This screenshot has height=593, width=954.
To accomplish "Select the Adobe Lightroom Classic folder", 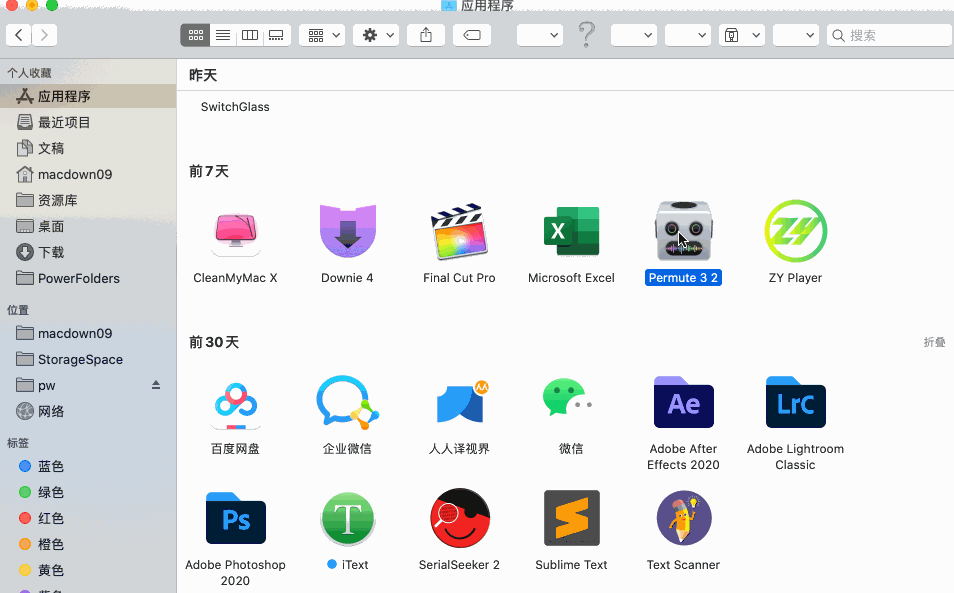I will coord(795,402).
